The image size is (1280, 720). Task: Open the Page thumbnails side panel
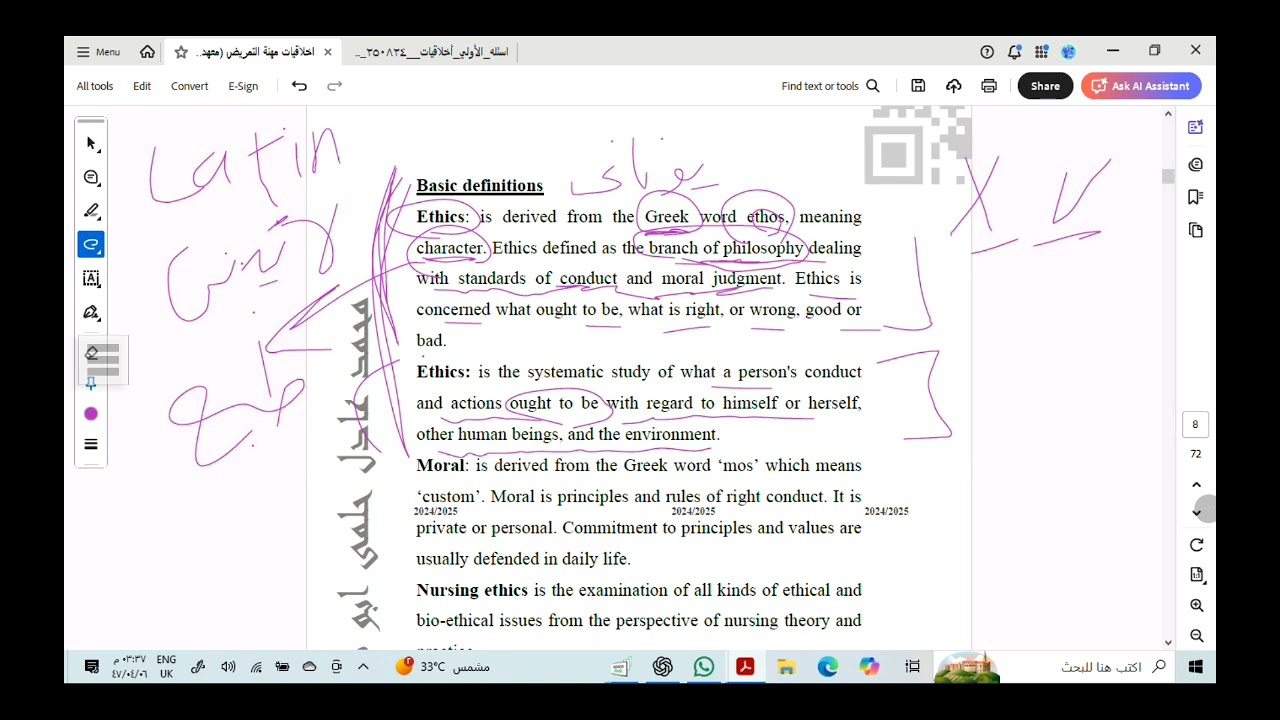click(1195, 230)
